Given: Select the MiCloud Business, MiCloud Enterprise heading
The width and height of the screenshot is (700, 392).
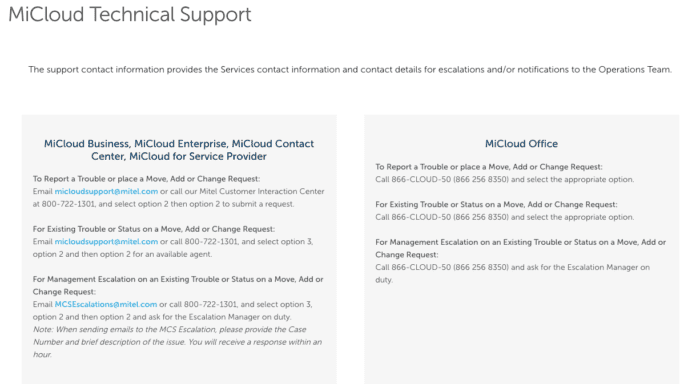Looking at the screenshot, I should pyautogui.click(x=179, y=150).
